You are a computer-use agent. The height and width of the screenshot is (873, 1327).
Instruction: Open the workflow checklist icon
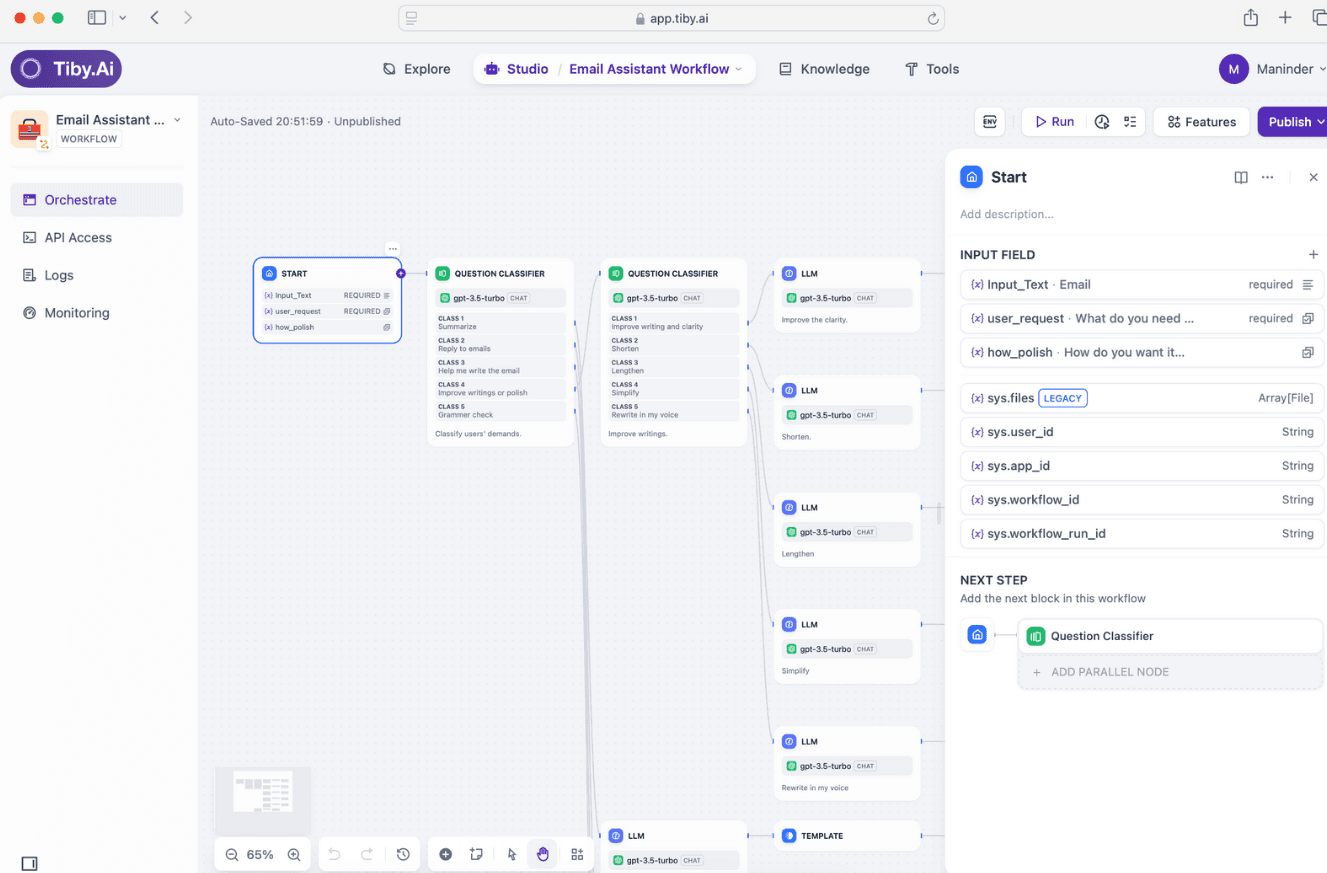[1131, 122]
